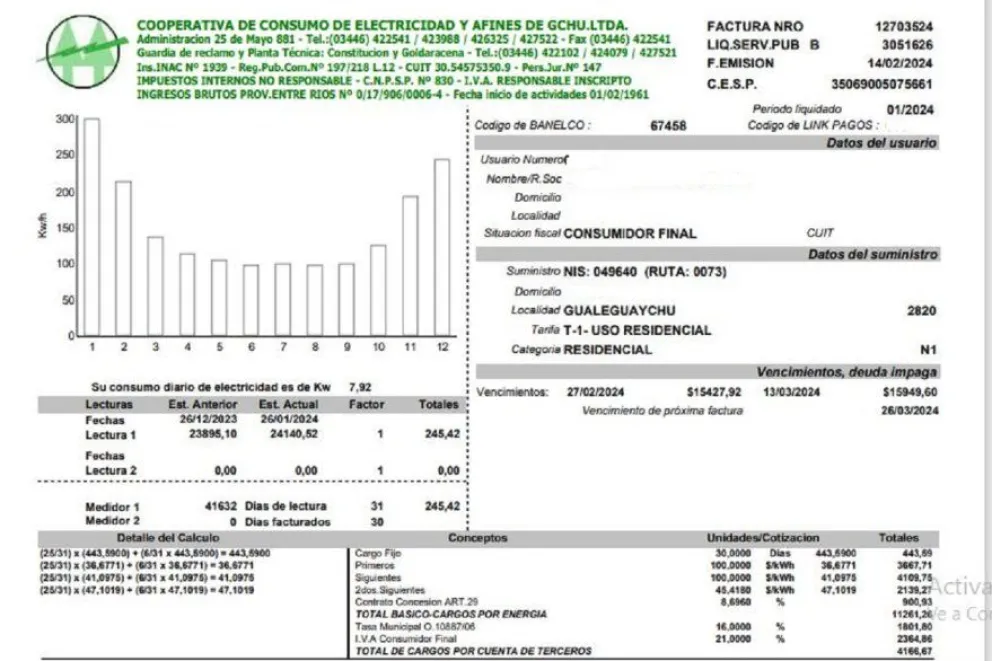Click the Datos del suministro header
The image size is (992, 661).
[x=872, y=255]
